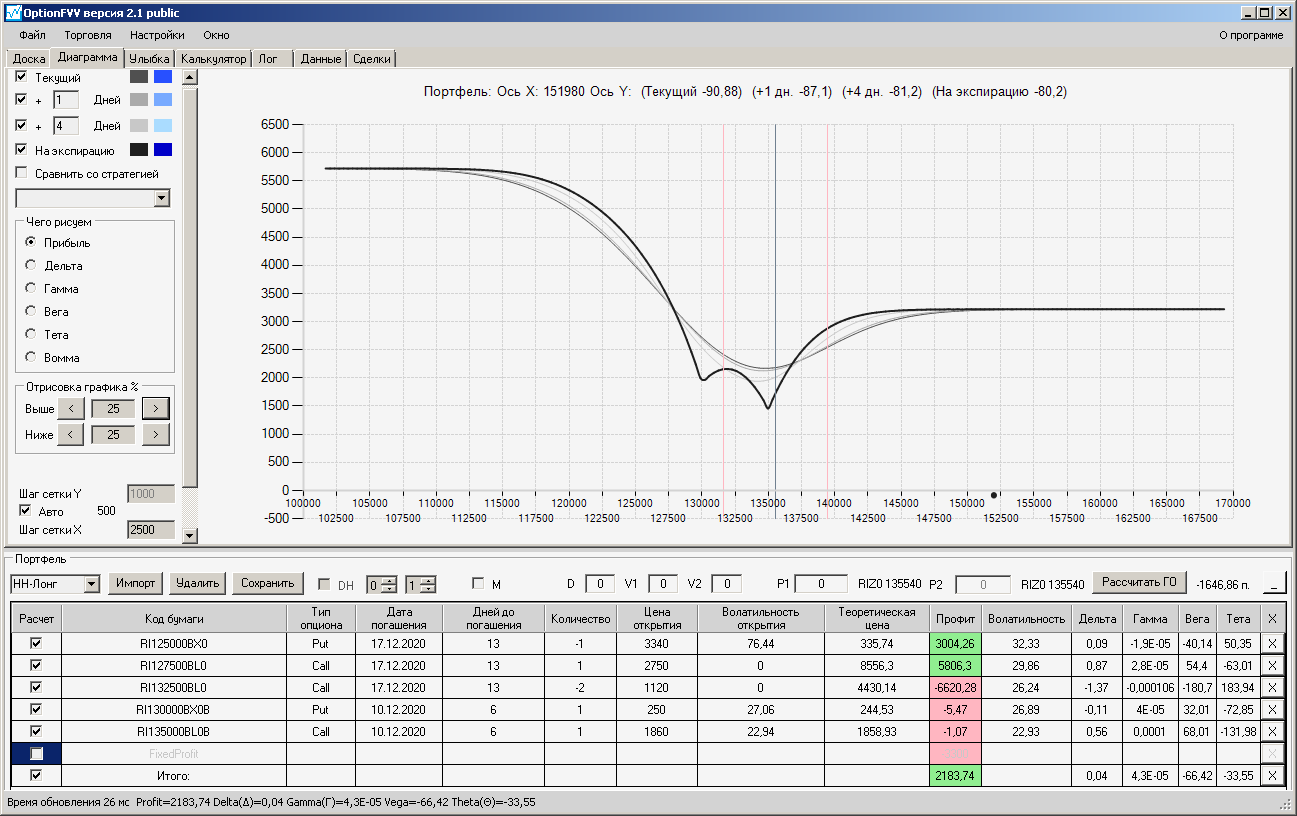This screenshot has height=816, width=1297.
Task: Open the Окно menu
Action: coord(216,35)
